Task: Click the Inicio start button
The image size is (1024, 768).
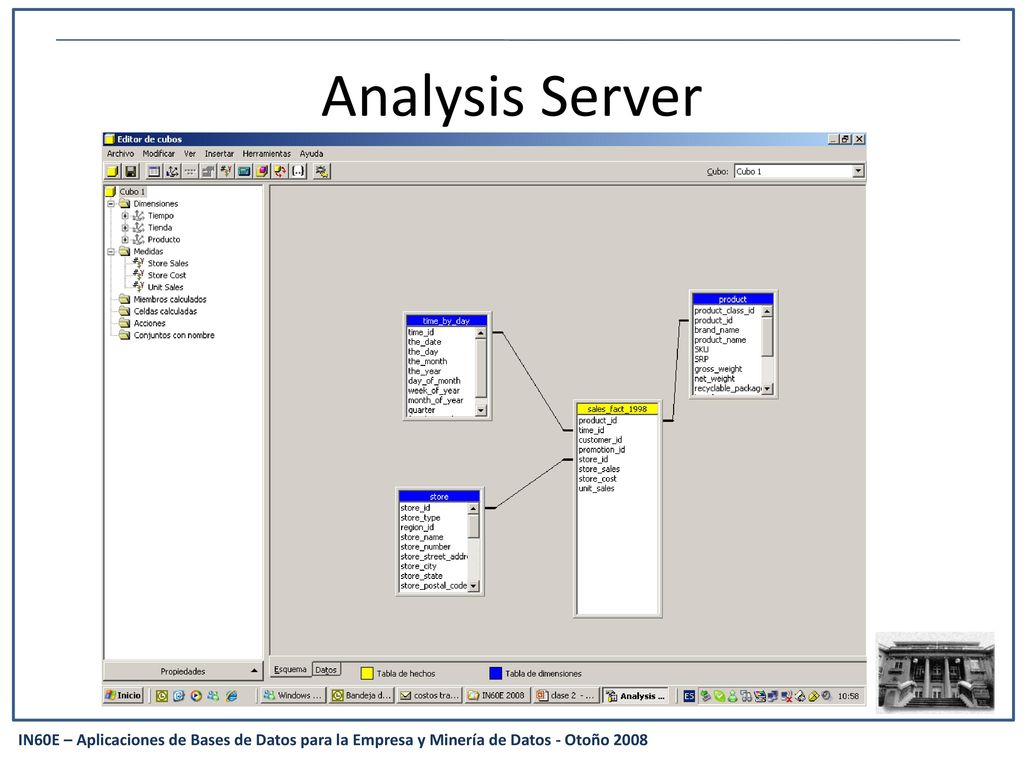Action: tap(123, 696)
